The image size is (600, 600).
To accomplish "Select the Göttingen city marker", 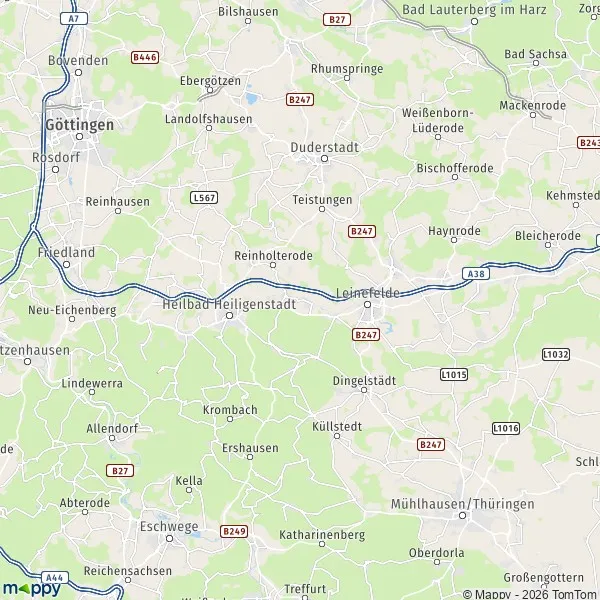I will [79, 136].
